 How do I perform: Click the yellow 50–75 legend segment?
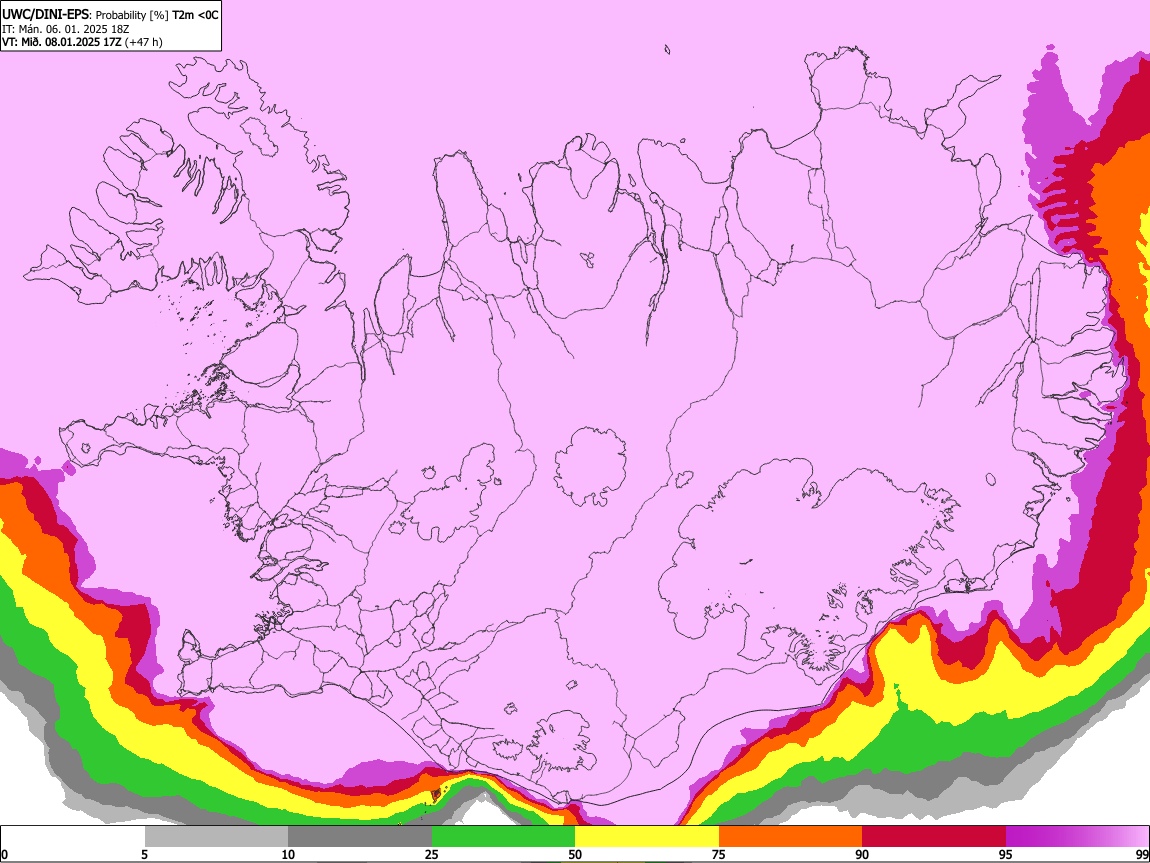pos(647,837)
